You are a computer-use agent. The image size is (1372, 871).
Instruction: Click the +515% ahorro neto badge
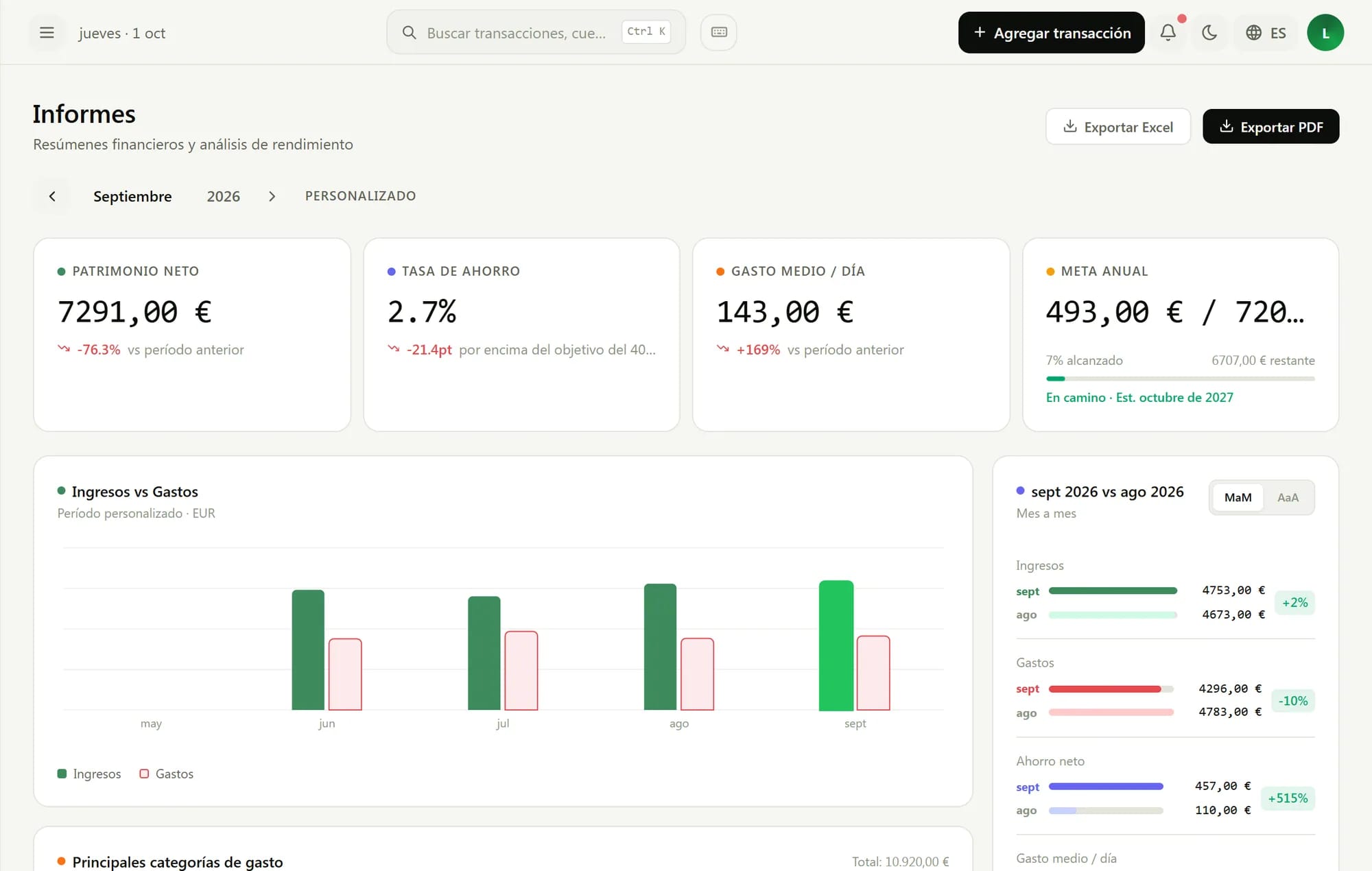(x=1288, y=798)
